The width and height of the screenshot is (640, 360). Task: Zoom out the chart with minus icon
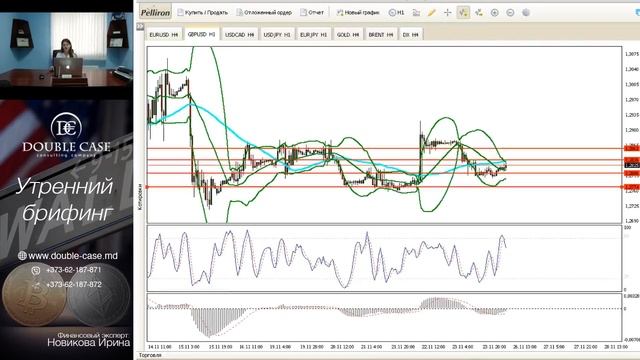510,13
